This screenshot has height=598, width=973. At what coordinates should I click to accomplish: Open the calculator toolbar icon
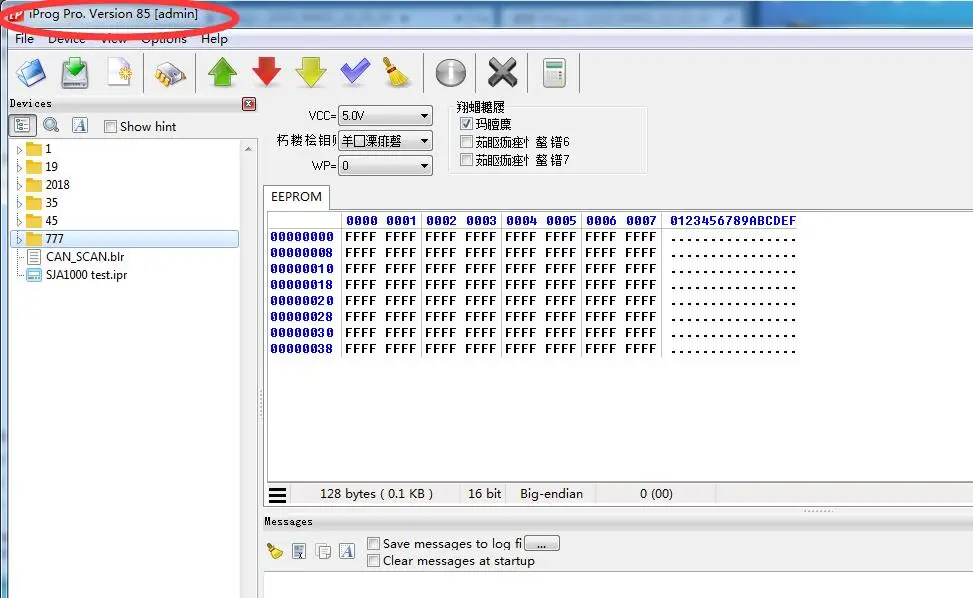click(554, 73)
